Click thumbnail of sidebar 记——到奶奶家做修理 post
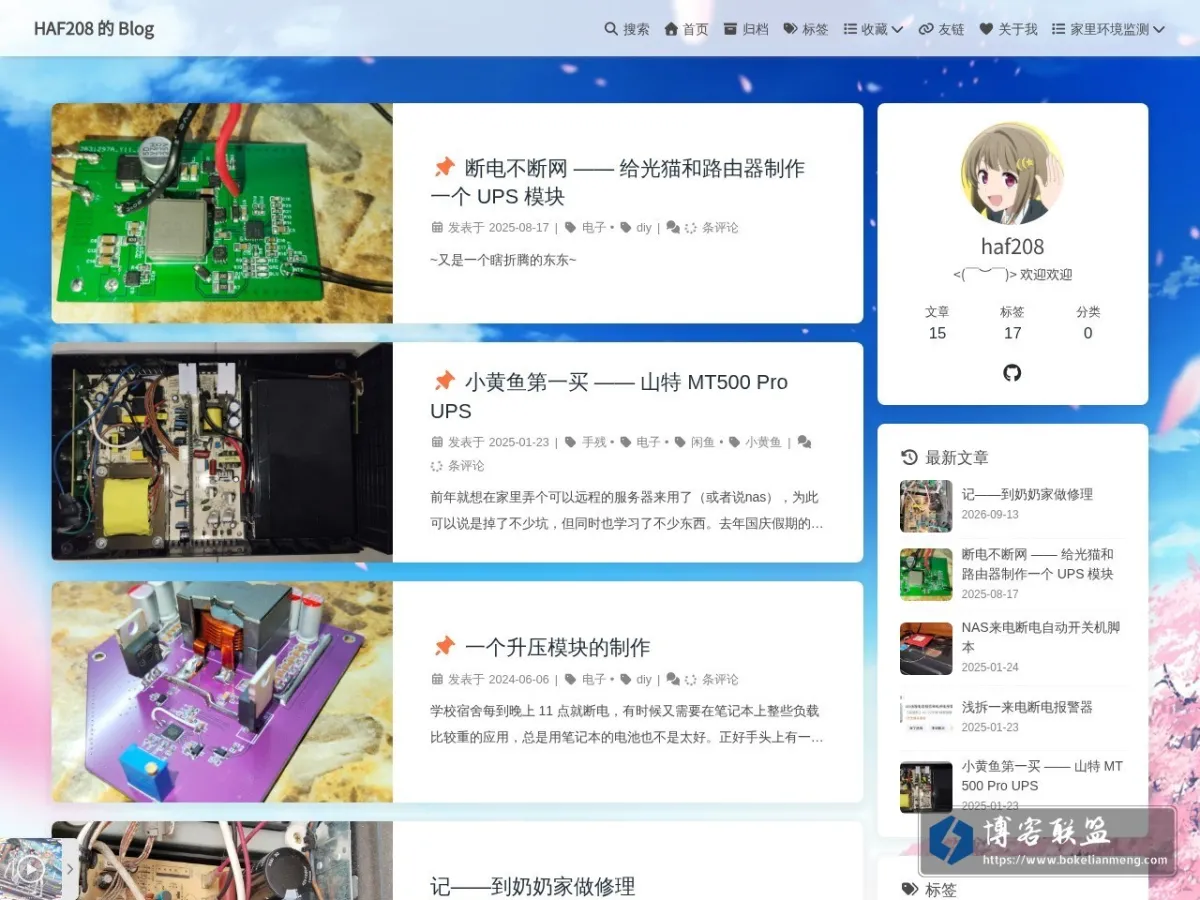The image size is (1200, 900). tap(926, 506)
